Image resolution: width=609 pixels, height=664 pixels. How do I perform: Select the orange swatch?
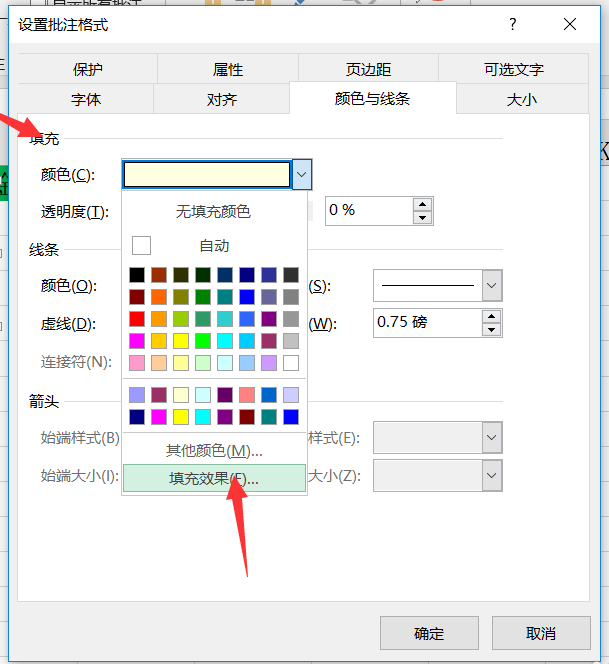pos(159,297)
